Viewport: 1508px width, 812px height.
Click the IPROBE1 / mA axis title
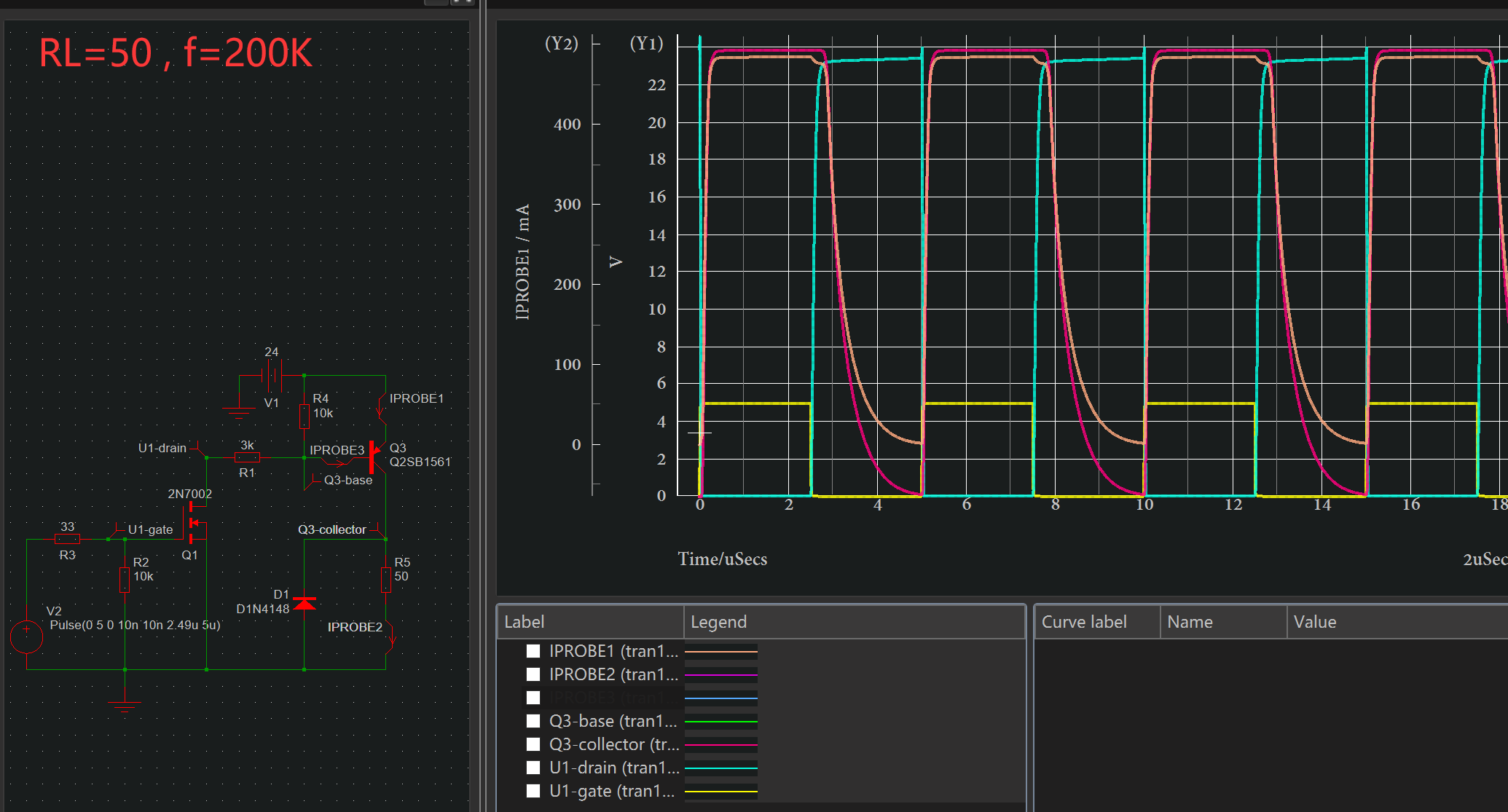click(522, 262)
